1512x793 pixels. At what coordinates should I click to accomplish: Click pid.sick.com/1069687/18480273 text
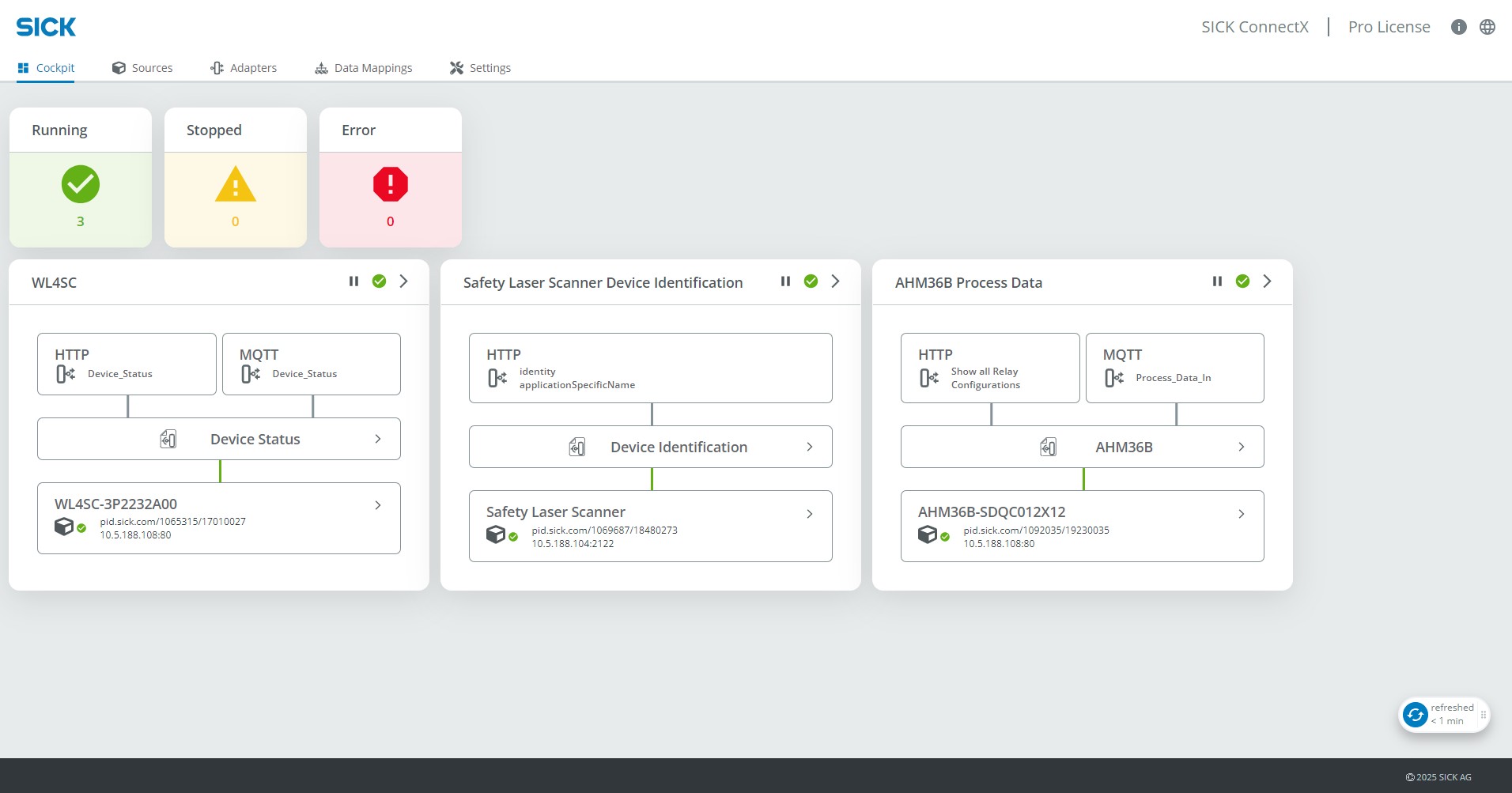(605, 531)
